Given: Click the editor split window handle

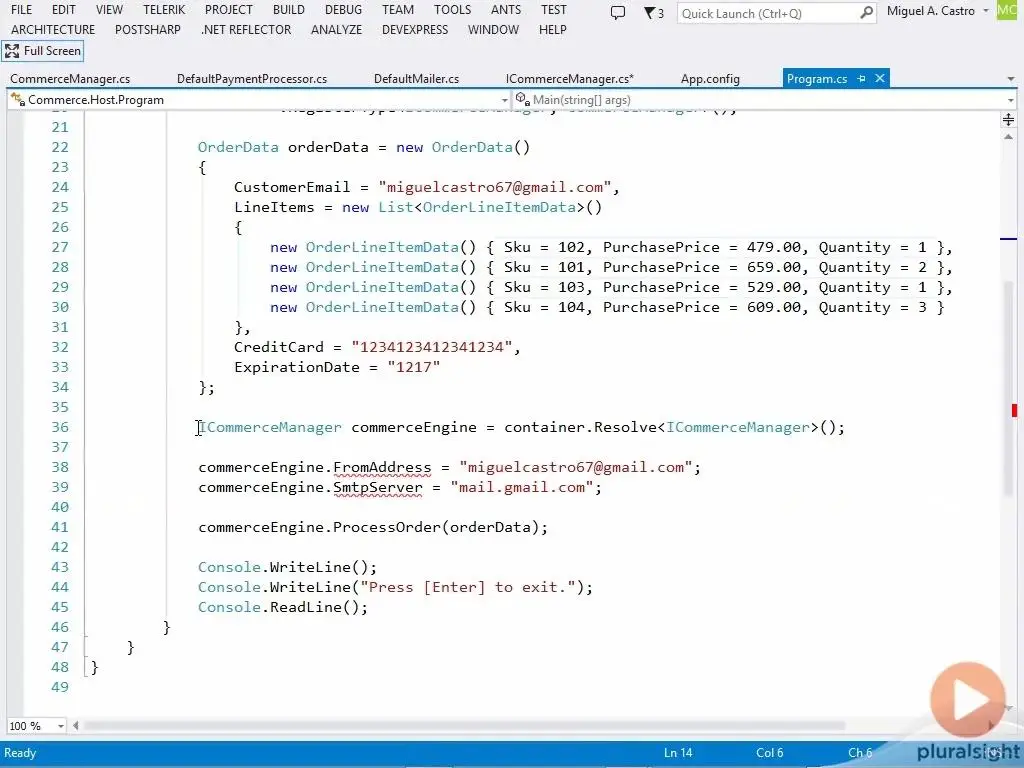Looking at the screenshot, I should click(1008, 120).
